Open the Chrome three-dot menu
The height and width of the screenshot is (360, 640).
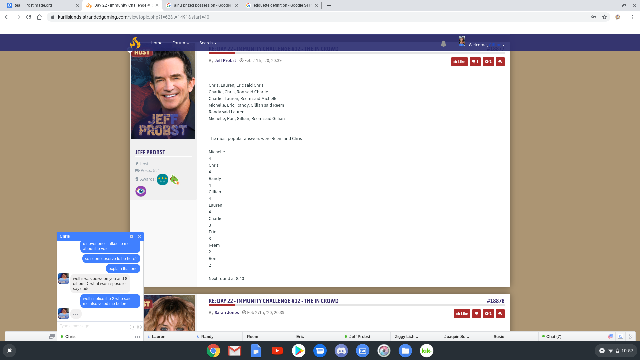(x=632, y=17)
